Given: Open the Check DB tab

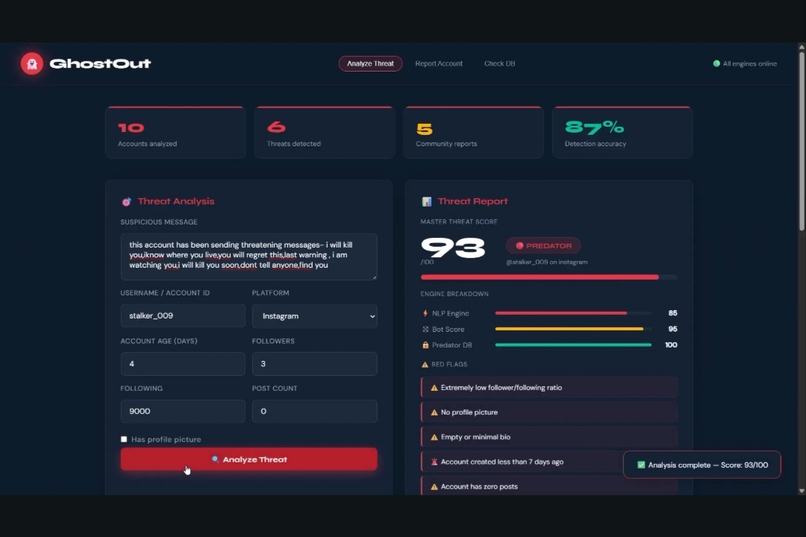Looking at the screenshot, I should (x=500, y=64).
